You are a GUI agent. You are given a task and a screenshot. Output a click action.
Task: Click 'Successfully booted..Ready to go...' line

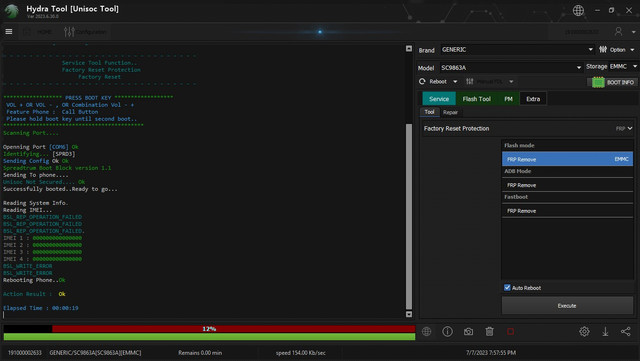click(60, 189)
